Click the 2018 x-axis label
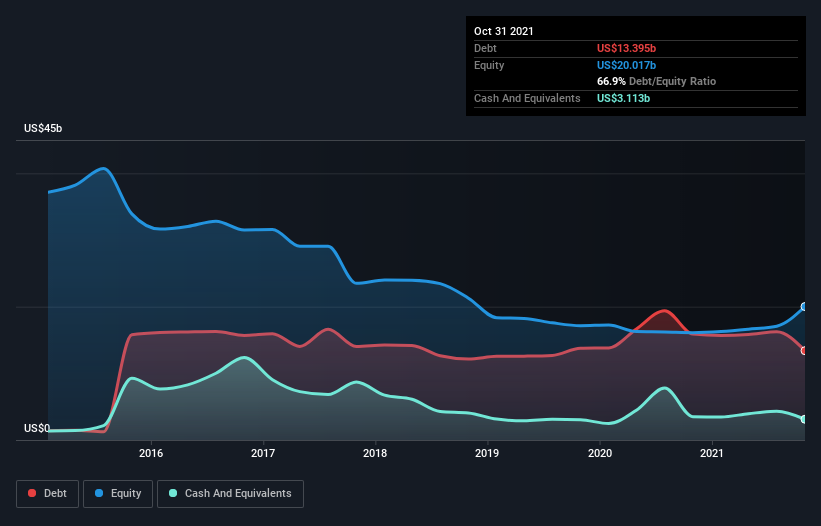 tap(375, 453)
